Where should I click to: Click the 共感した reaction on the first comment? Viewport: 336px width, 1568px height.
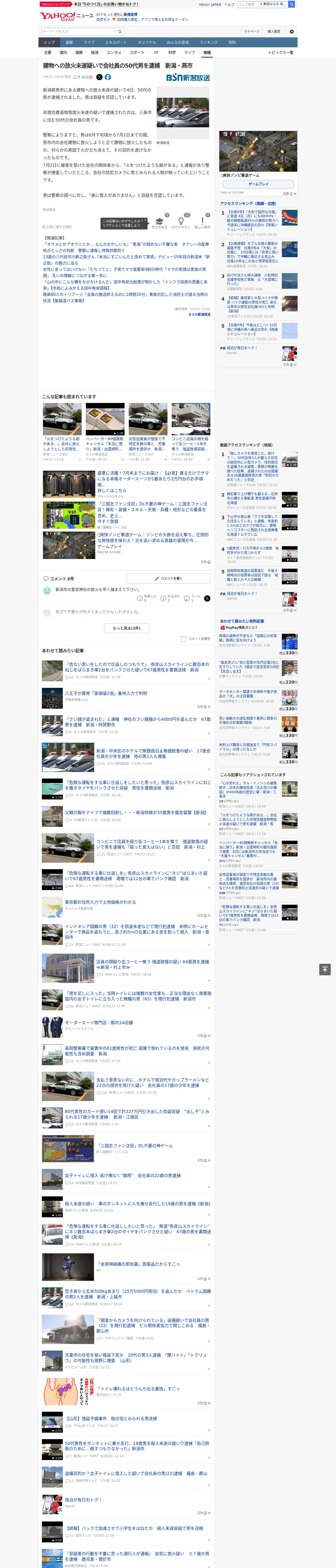point(146,598)
